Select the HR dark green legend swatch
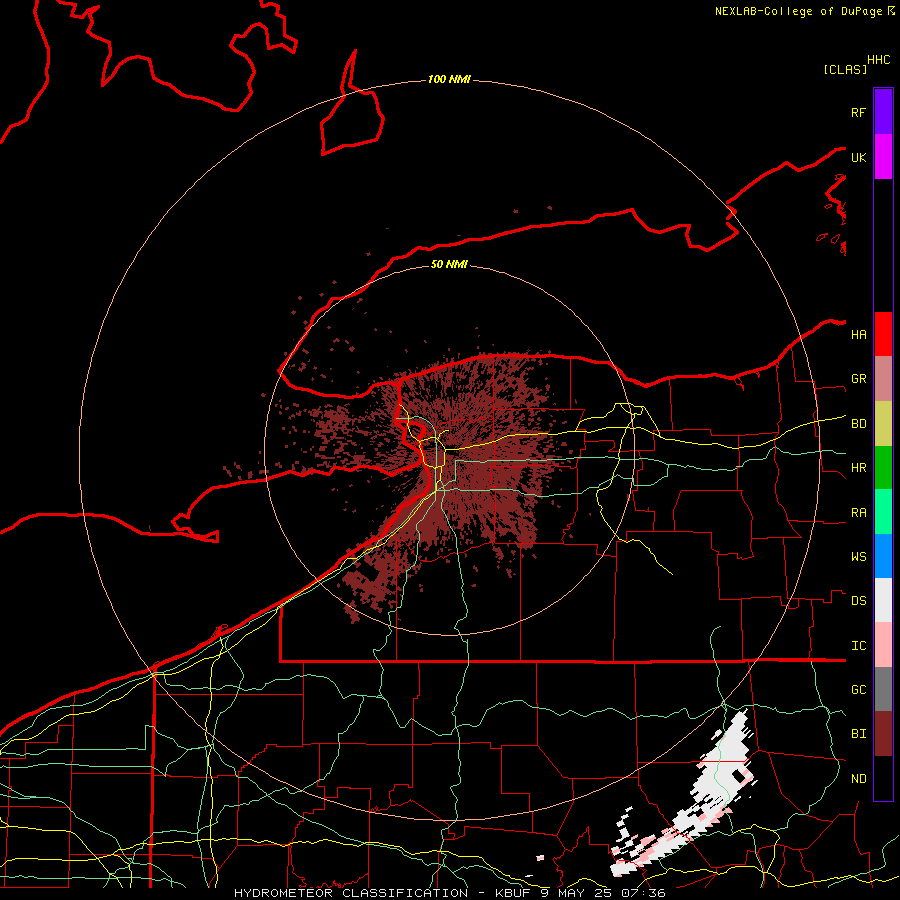The height and width of the screenshot is (900, 900). click(x=883, y=468)
